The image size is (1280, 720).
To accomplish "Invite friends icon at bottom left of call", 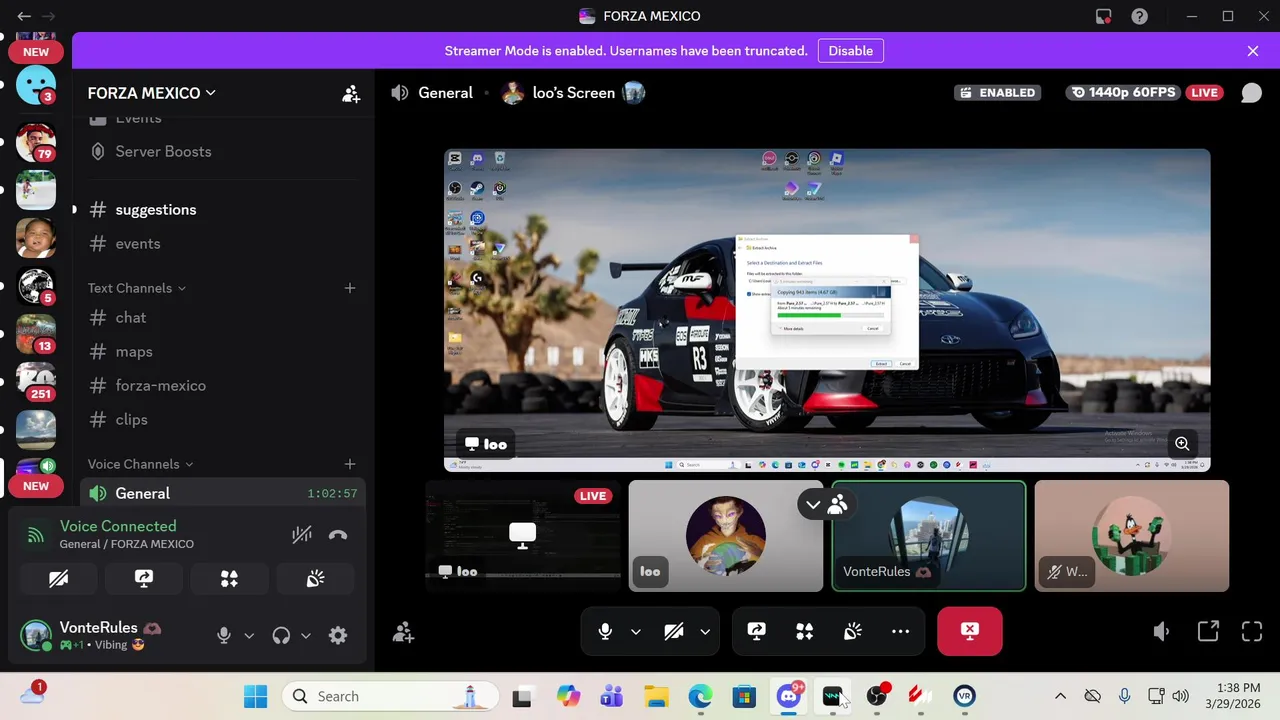I will pyautogui.click(x=403, y=632).
